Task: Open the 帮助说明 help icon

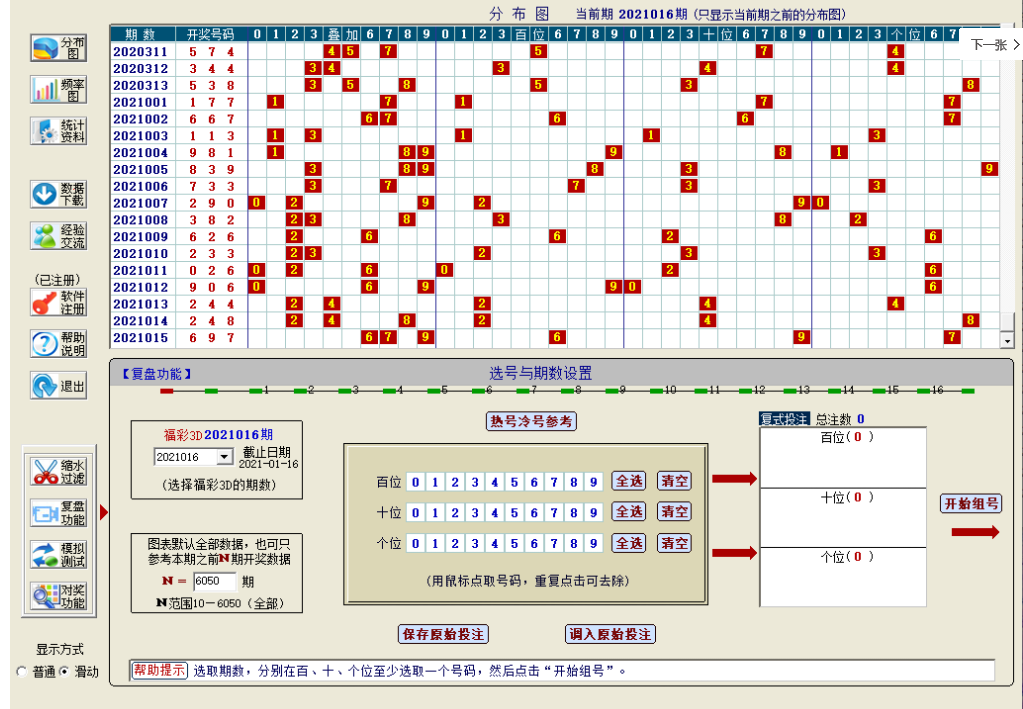Action: tap(58, 344)
